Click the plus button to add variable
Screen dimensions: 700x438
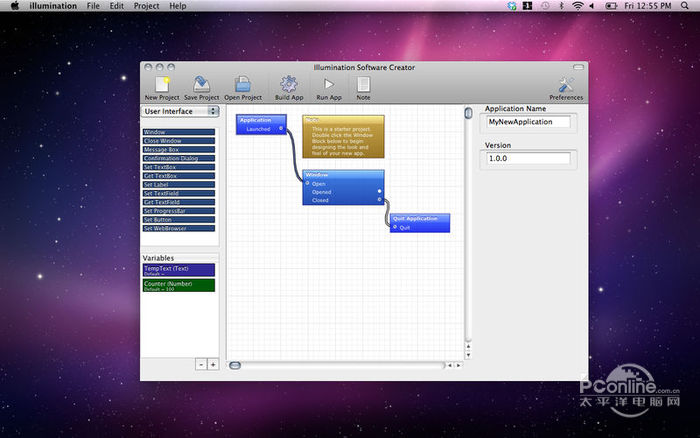(212, 365)
